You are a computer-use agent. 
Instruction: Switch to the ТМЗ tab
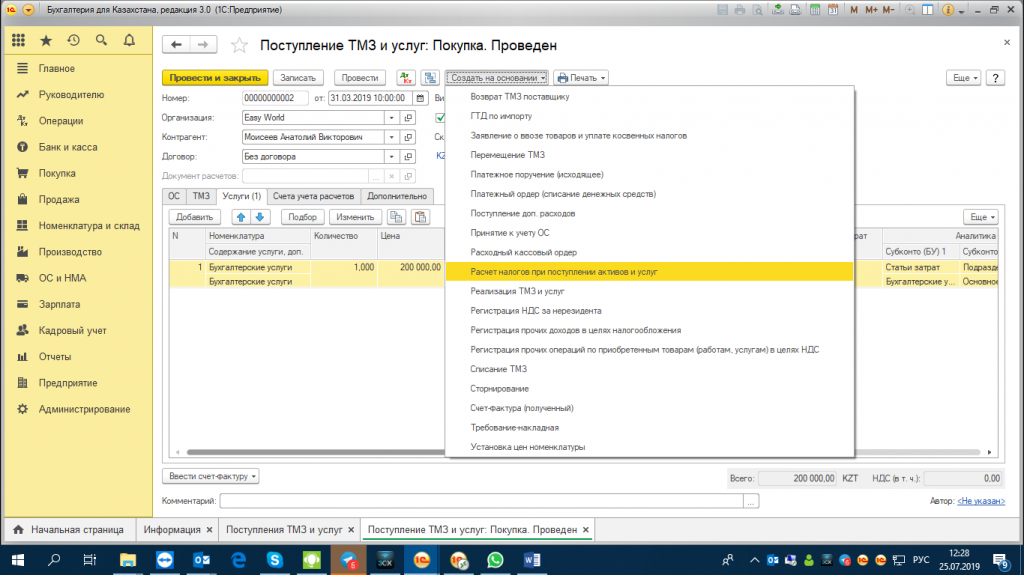[201, 196]
